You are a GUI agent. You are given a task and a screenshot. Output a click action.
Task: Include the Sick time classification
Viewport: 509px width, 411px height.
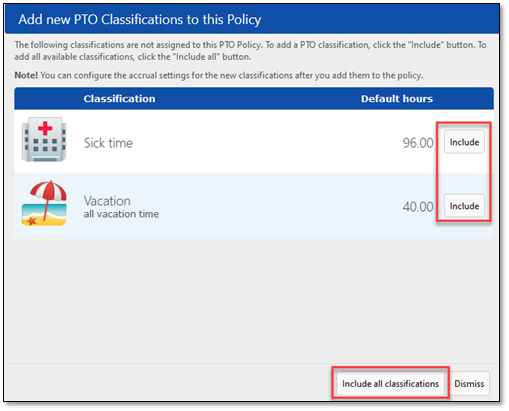click(x=464, y=142)
